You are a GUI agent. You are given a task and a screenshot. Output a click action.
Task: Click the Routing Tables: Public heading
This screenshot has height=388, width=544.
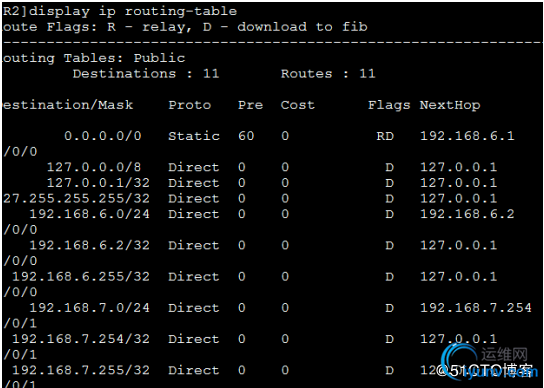click(x=94, y=58)
